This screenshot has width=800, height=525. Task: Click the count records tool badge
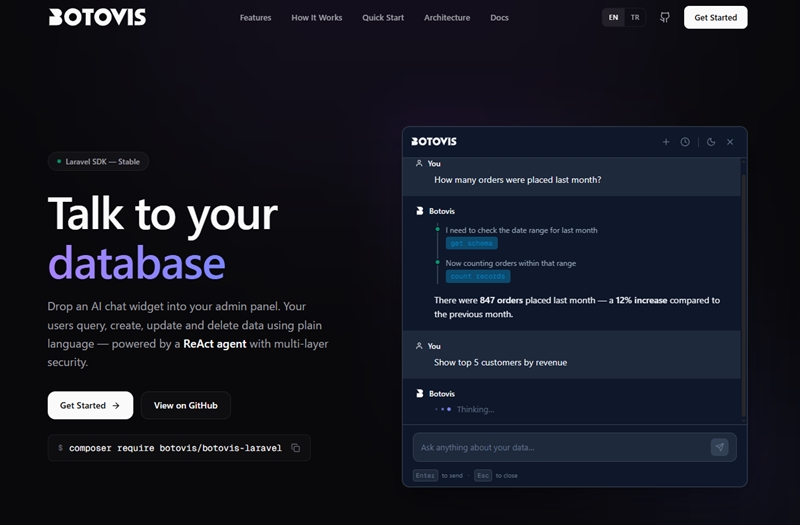(x=477, y=276)
